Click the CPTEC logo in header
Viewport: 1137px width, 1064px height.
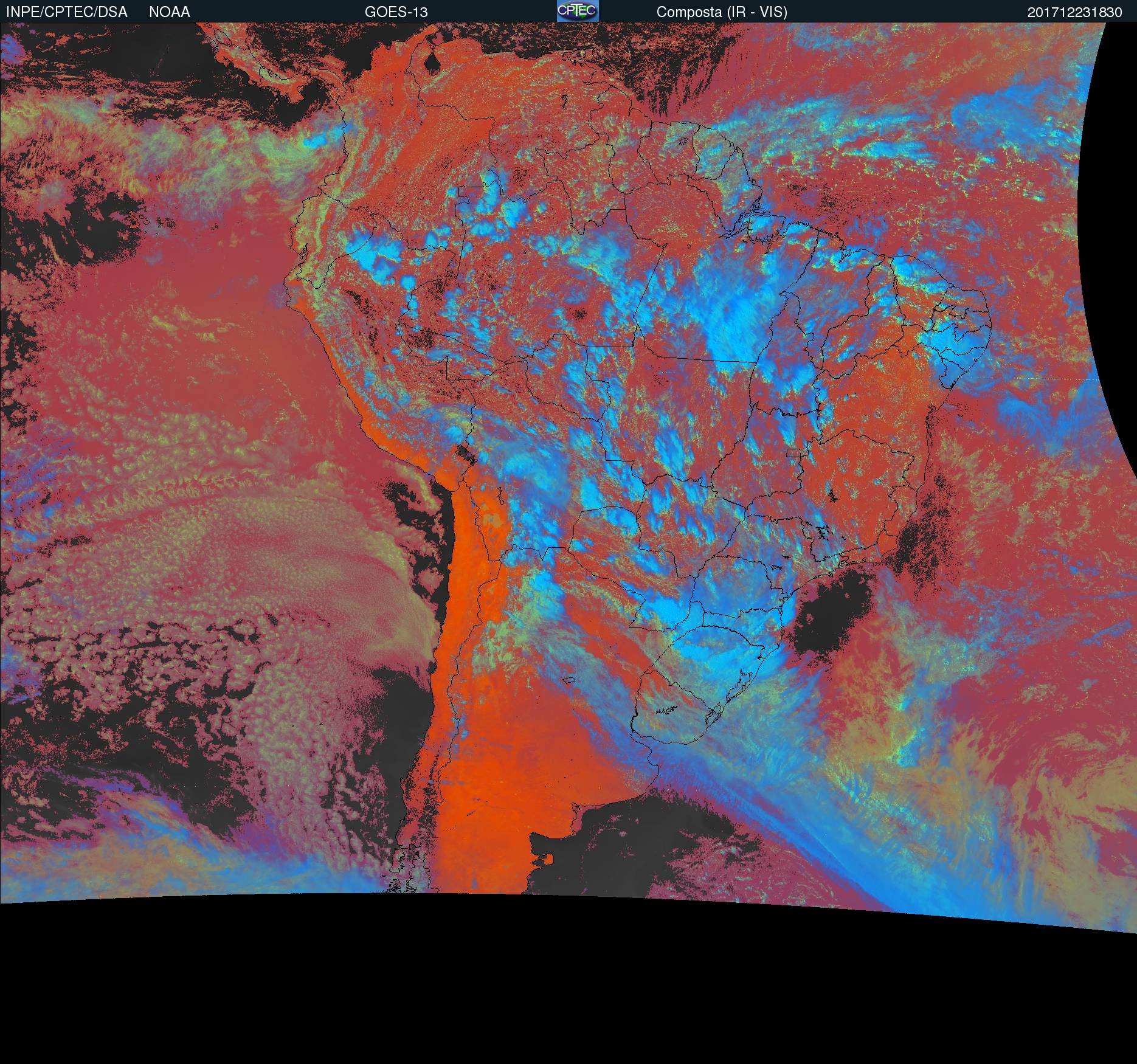click(x=578, y=11)
